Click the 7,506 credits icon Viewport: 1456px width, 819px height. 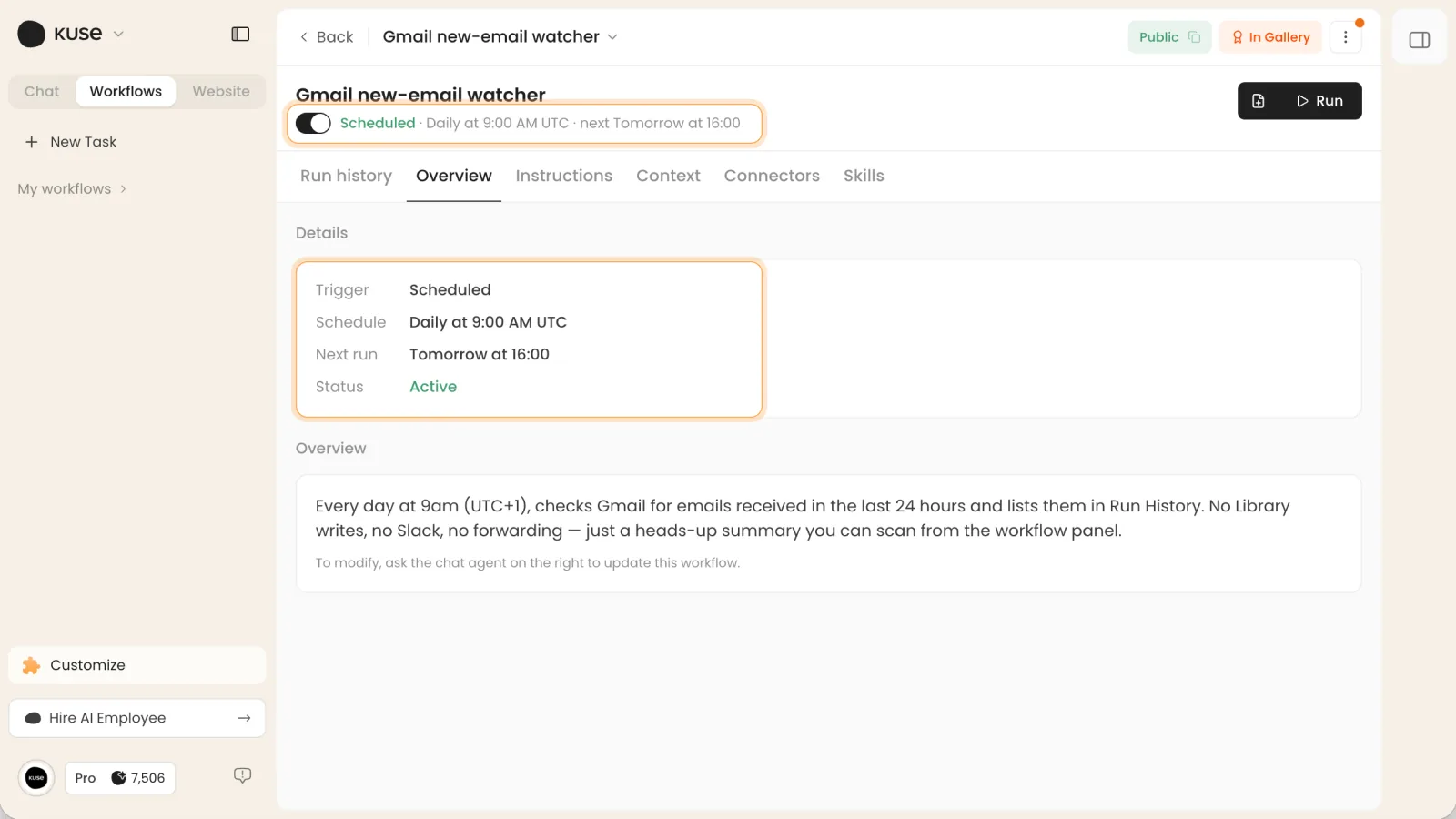(118, 778)
